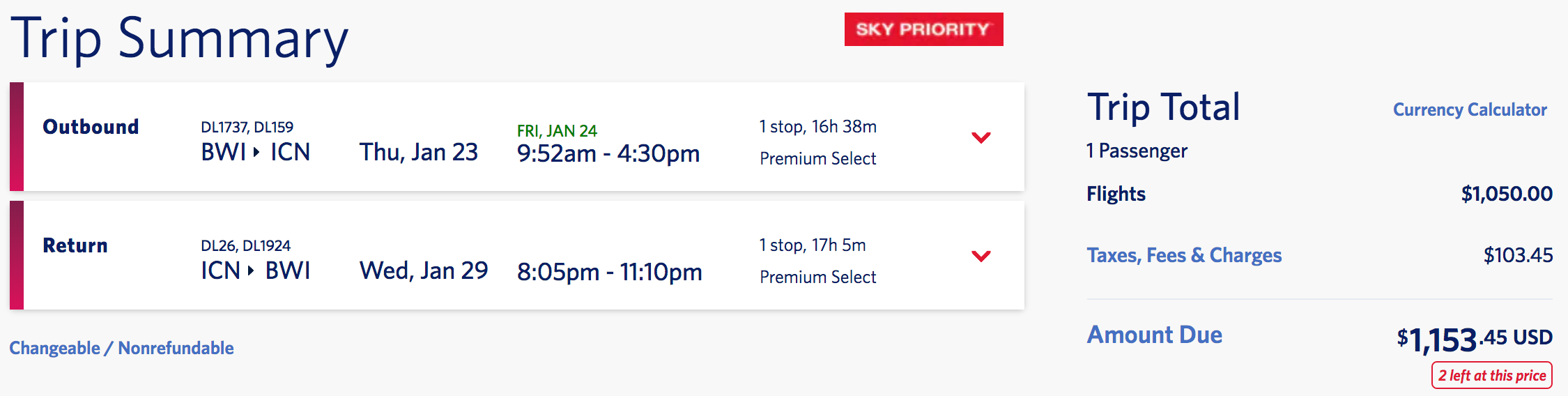This screenshot has width=1568, height=396.
Task: Click the '2 left at this price' badge
Action: point(1491,376)
